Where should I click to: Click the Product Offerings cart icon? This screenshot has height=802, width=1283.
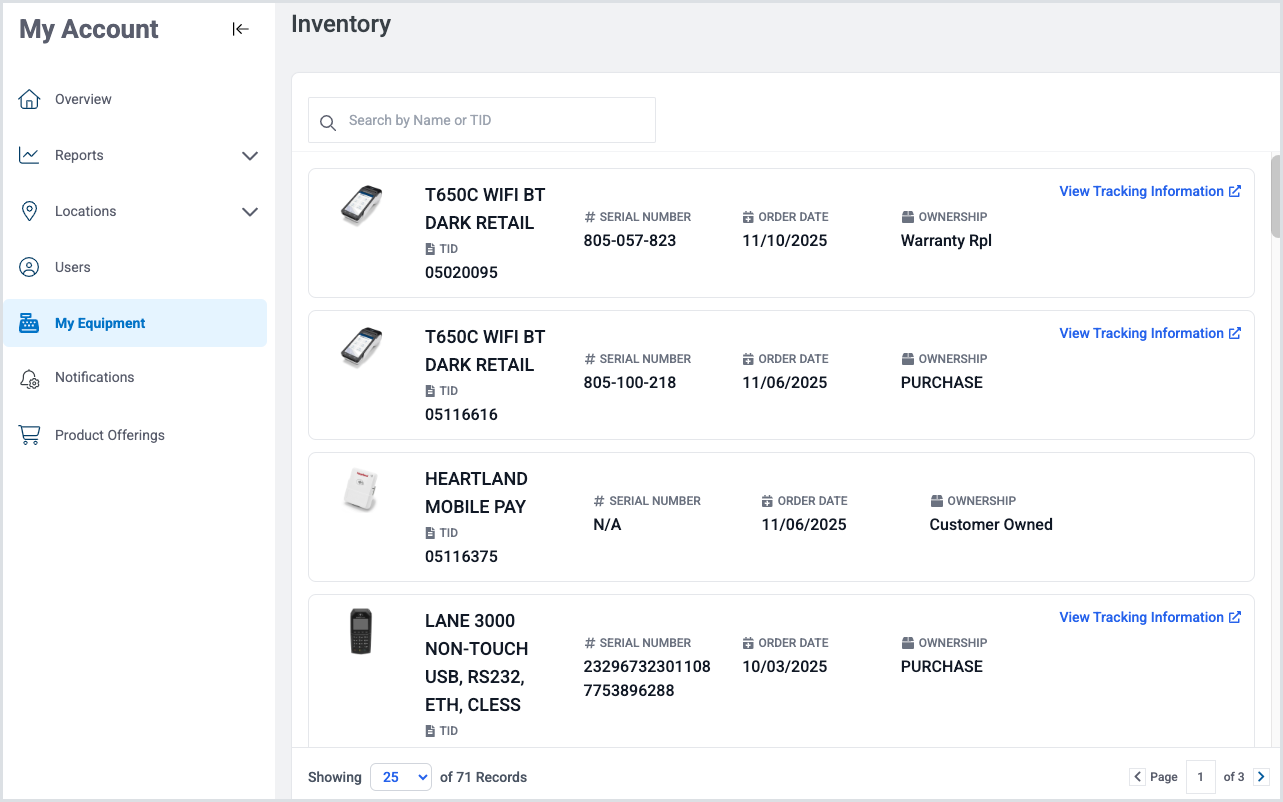click(30, 435)
